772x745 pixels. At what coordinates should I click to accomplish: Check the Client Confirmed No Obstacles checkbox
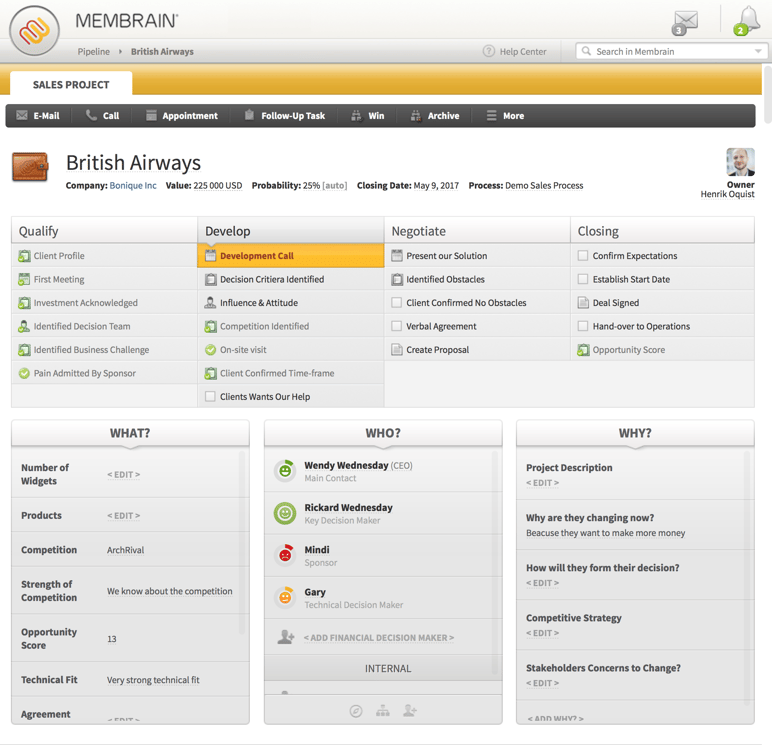(396, 302)
